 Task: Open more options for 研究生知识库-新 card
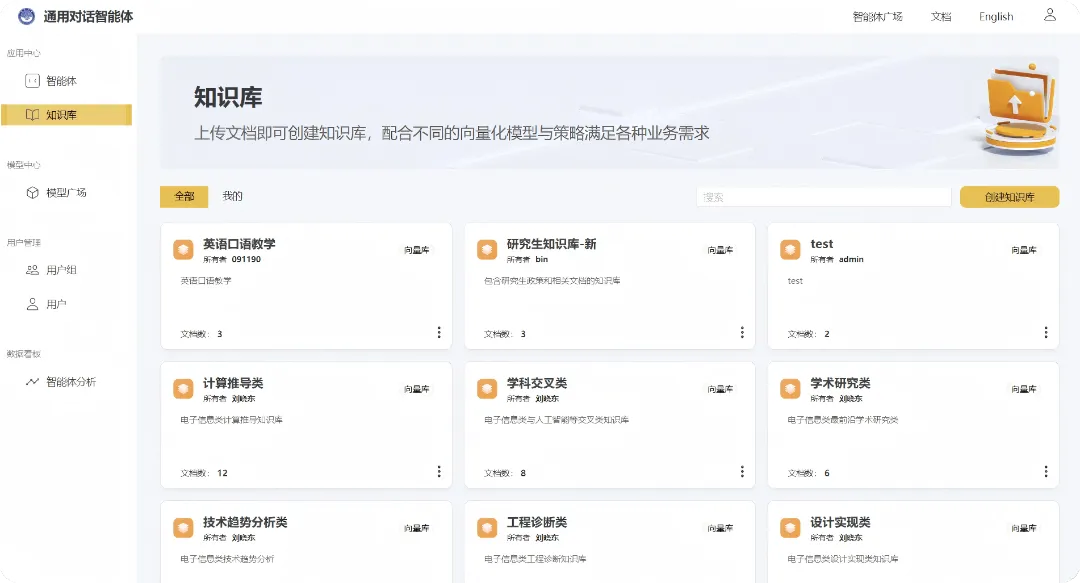pos(742,333)
